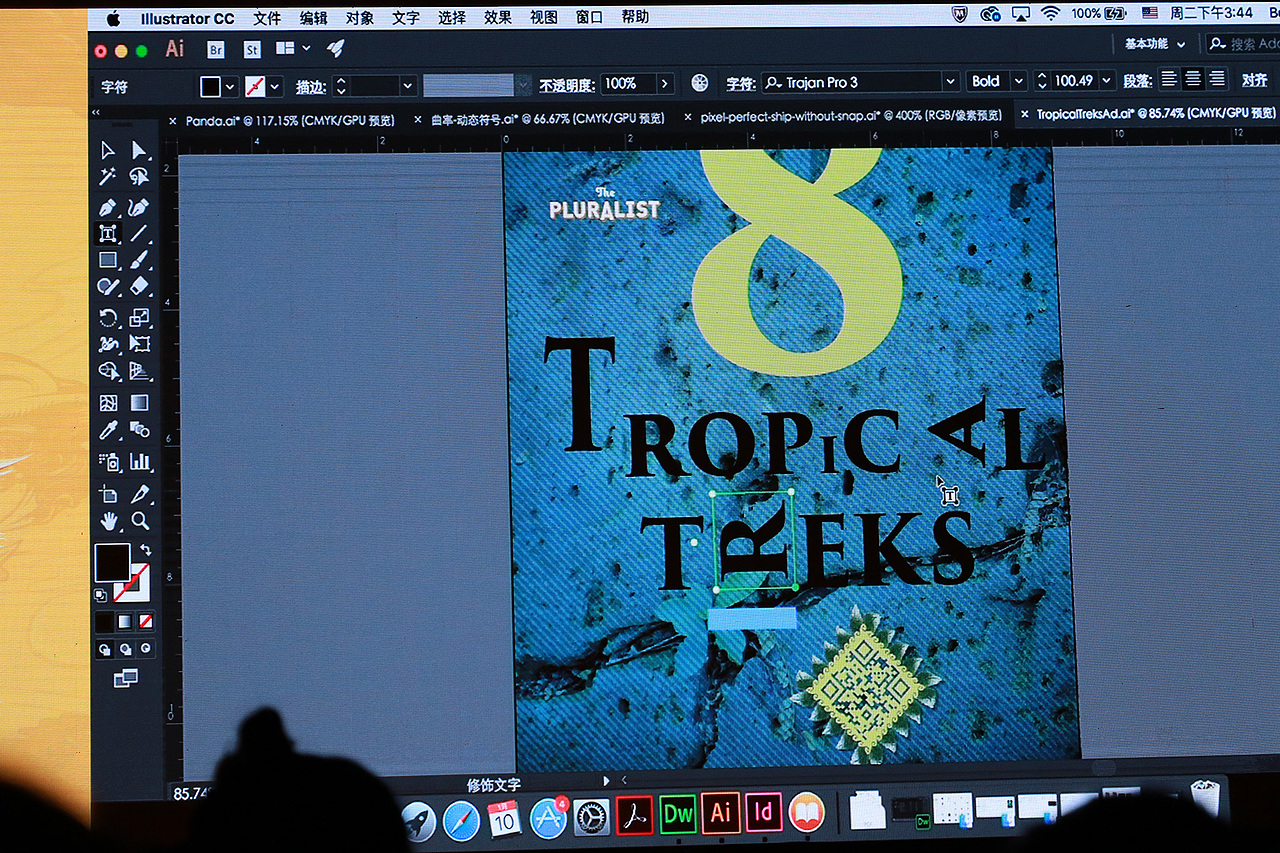Select the Scale tool
This screenshot has width=1280, height=853.
click(x=139, y=318)
